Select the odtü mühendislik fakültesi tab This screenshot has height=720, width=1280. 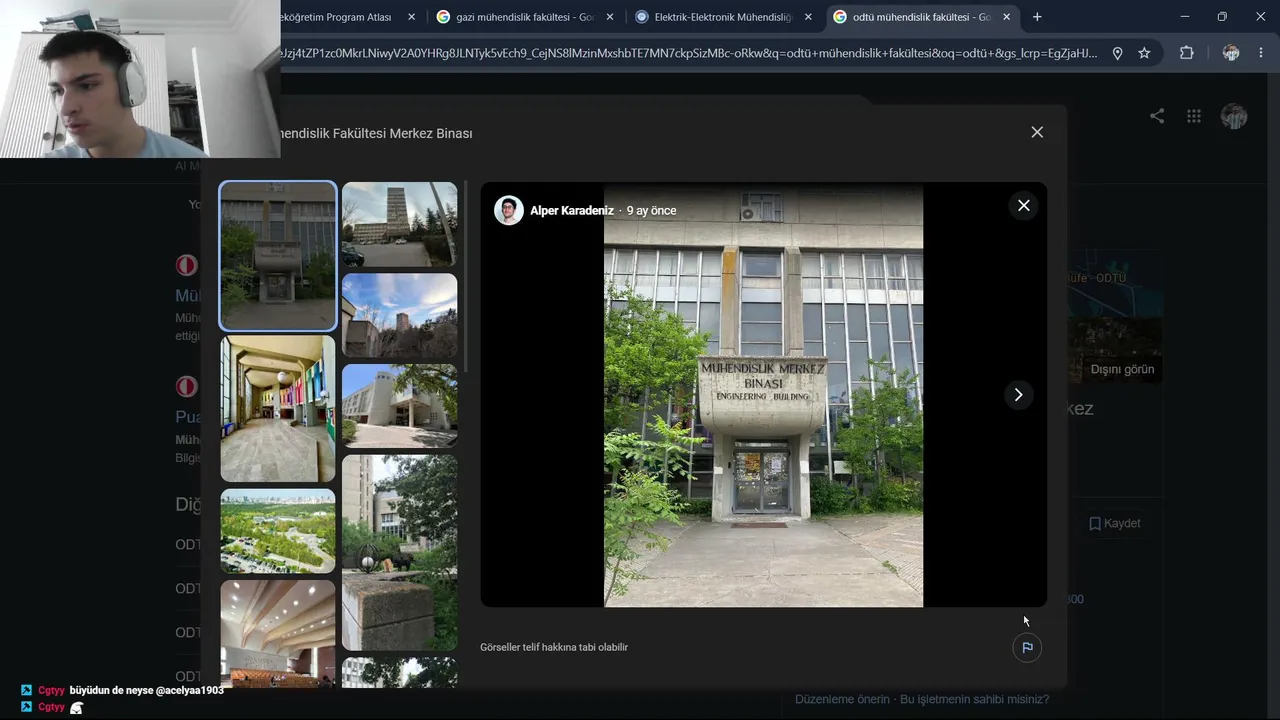910,17
